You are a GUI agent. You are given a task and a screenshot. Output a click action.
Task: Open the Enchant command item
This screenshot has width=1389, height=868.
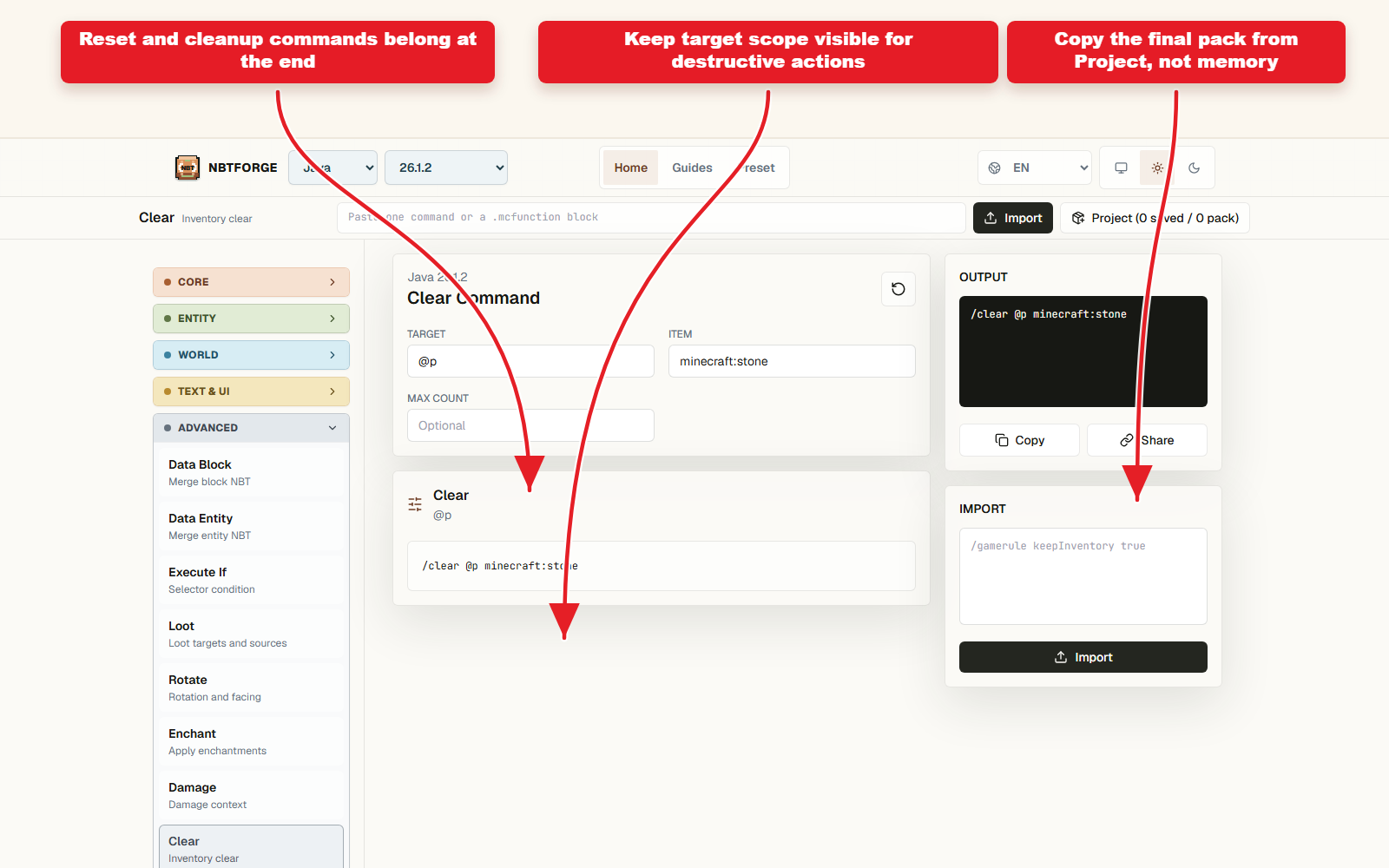(251, 741)
